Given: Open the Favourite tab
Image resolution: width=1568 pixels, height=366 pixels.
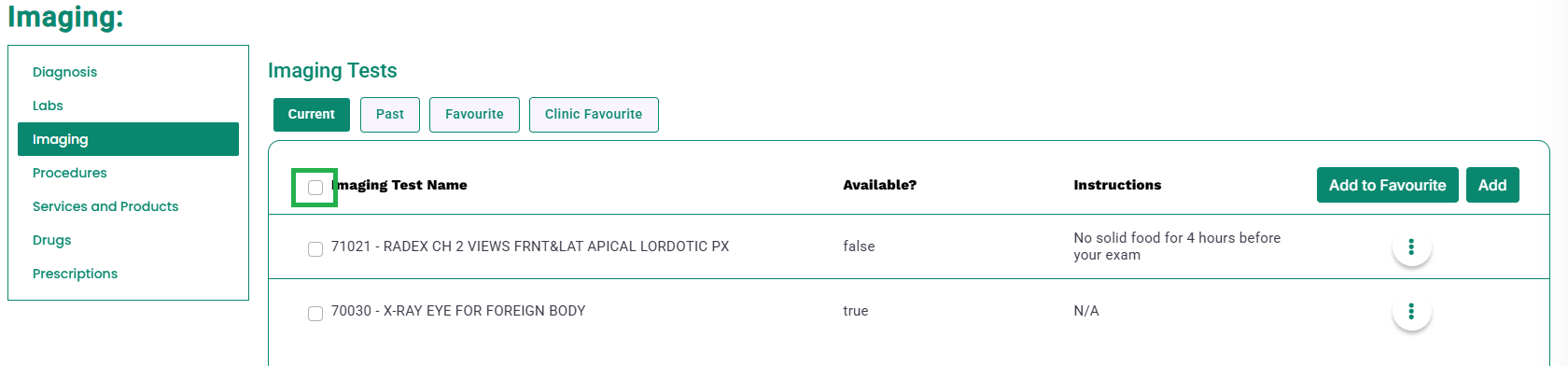Looking at the screenshot, I should (474, 115).
